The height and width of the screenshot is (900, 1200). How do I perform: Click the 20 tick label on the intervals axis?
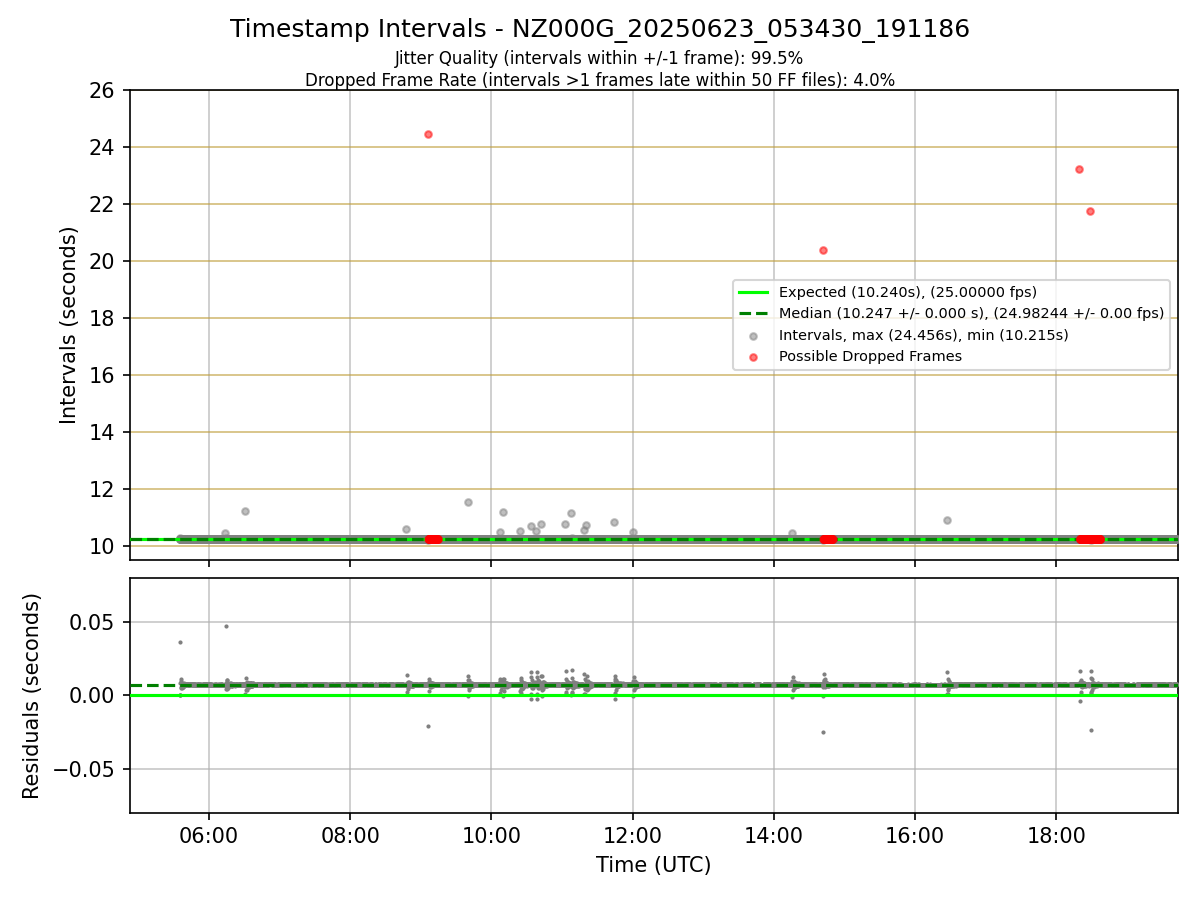click(x=104, y=261)
